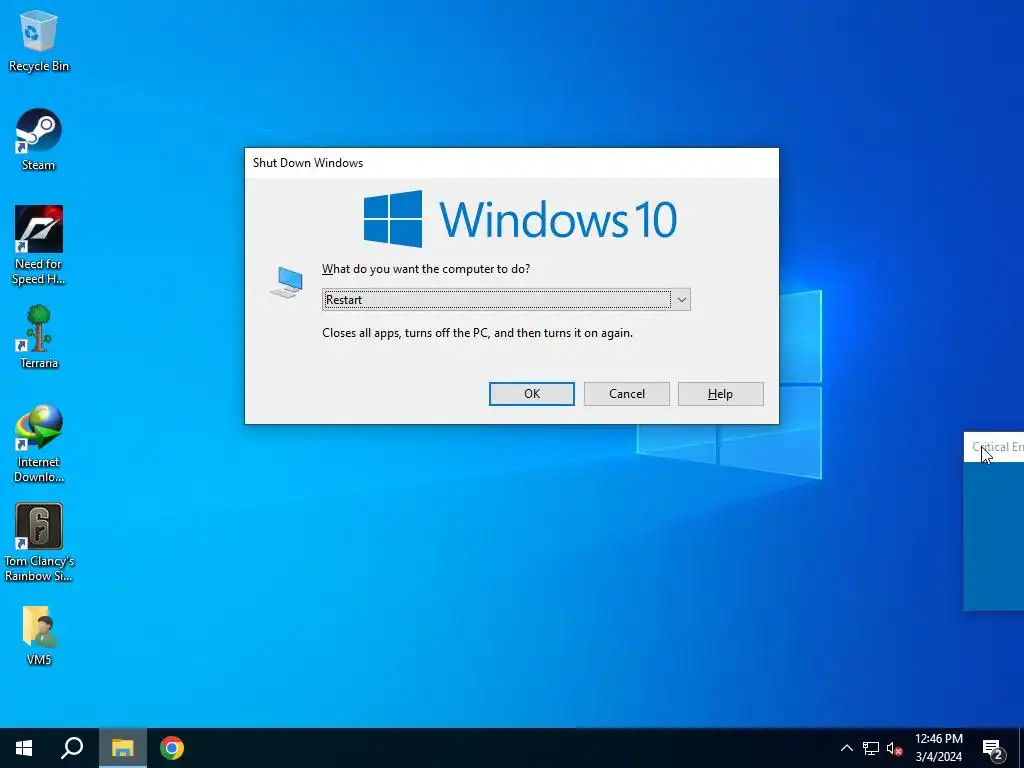Screen dimensions: 1024x768
Task: Open File Explorer from the taskbar
Action: point(122,748)
